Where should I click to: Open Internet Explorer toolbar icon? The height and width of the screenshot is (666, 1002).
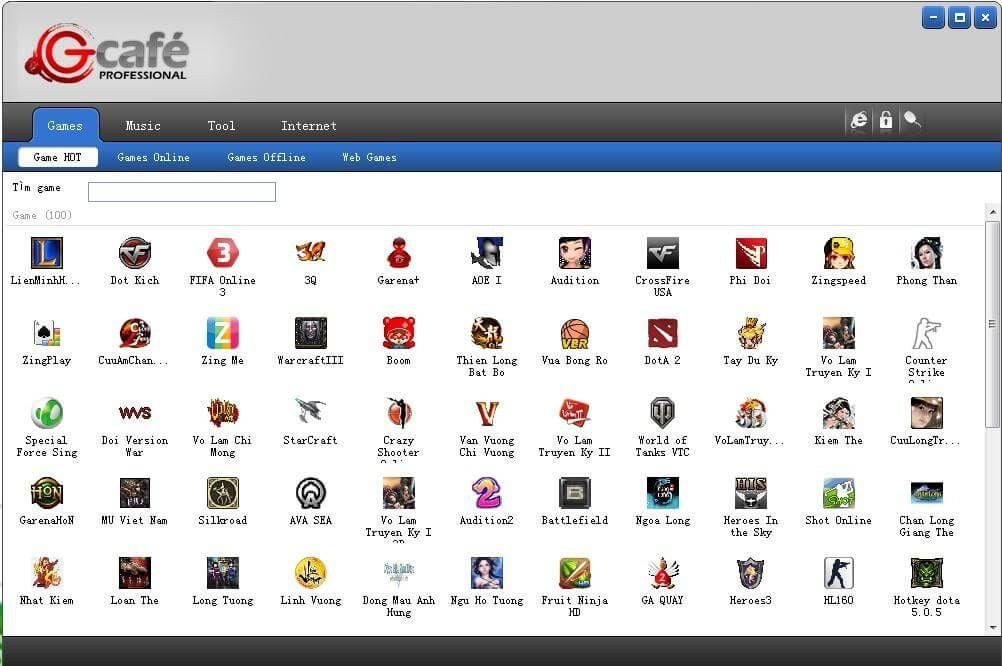(x=859, y=120)
